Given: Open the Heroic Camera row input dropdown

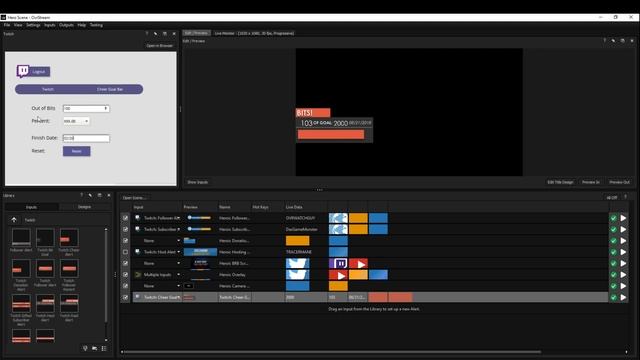Looking at the screenshot, I should tap(178, 286).
